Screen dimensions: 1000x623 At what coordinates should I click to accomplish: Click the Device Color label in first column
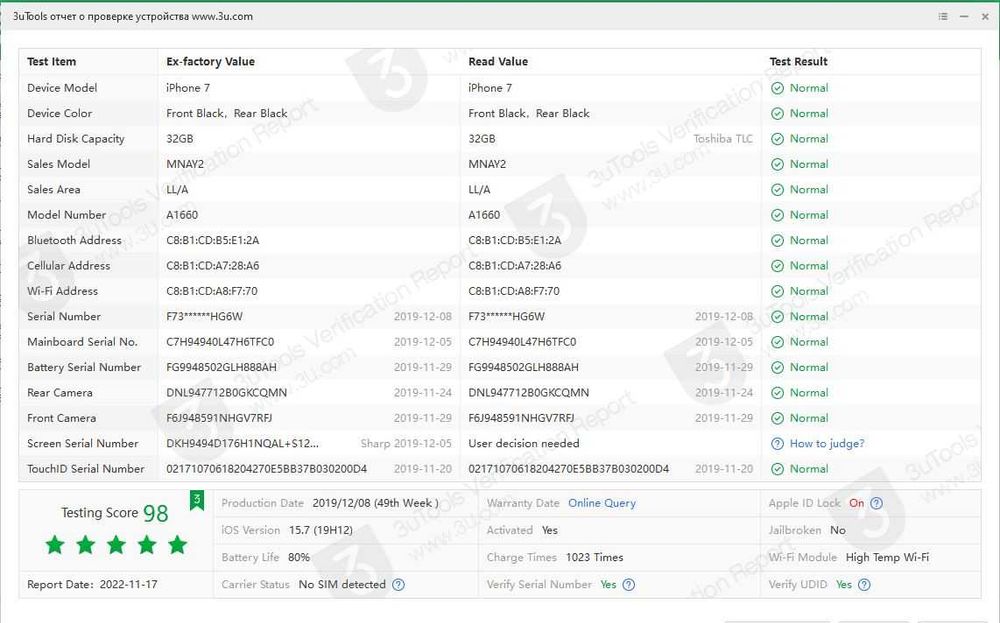tap(59, 114)
